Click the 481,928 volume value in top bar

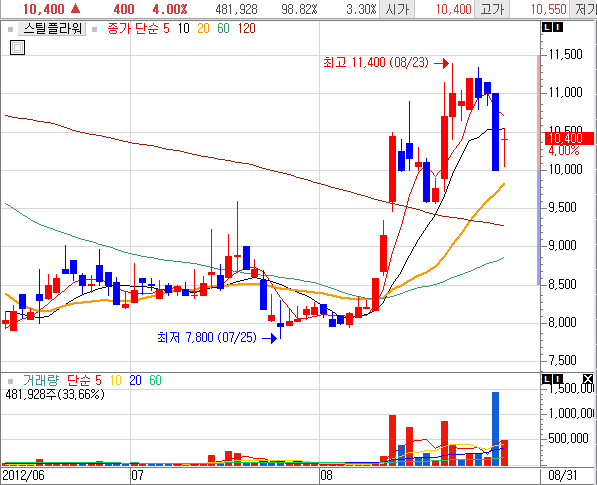point(236,9)
